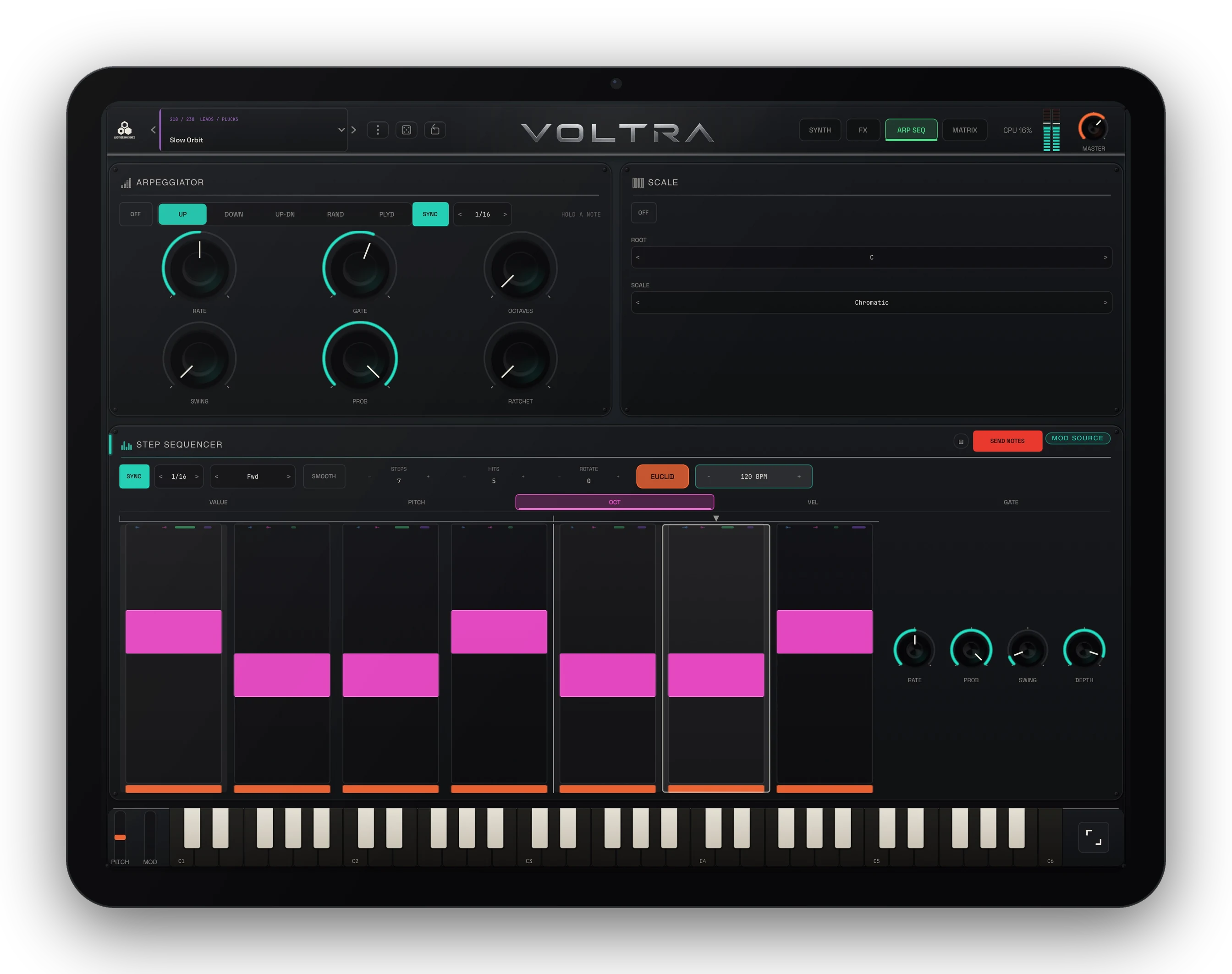Open the FX tab

pyautogui.click(x=863, y=130)
